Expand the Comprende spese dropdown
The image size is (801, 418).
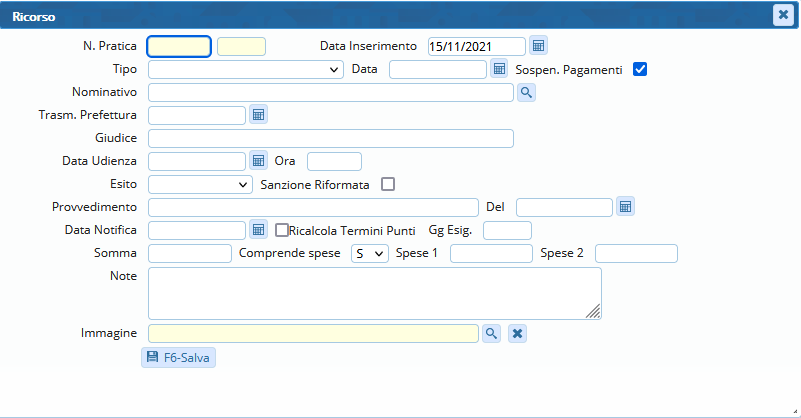click(x=370, y=254)
